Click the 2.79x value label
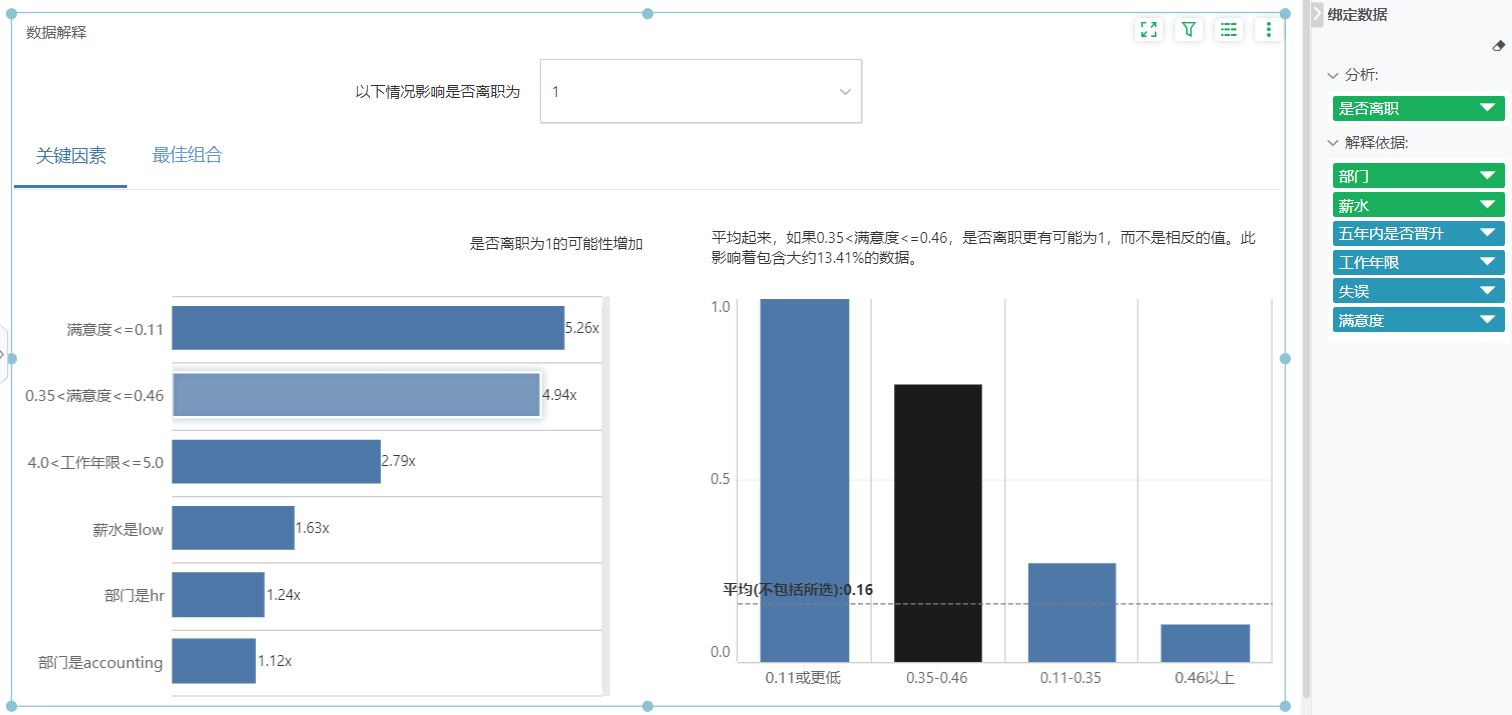 [398, 461]
